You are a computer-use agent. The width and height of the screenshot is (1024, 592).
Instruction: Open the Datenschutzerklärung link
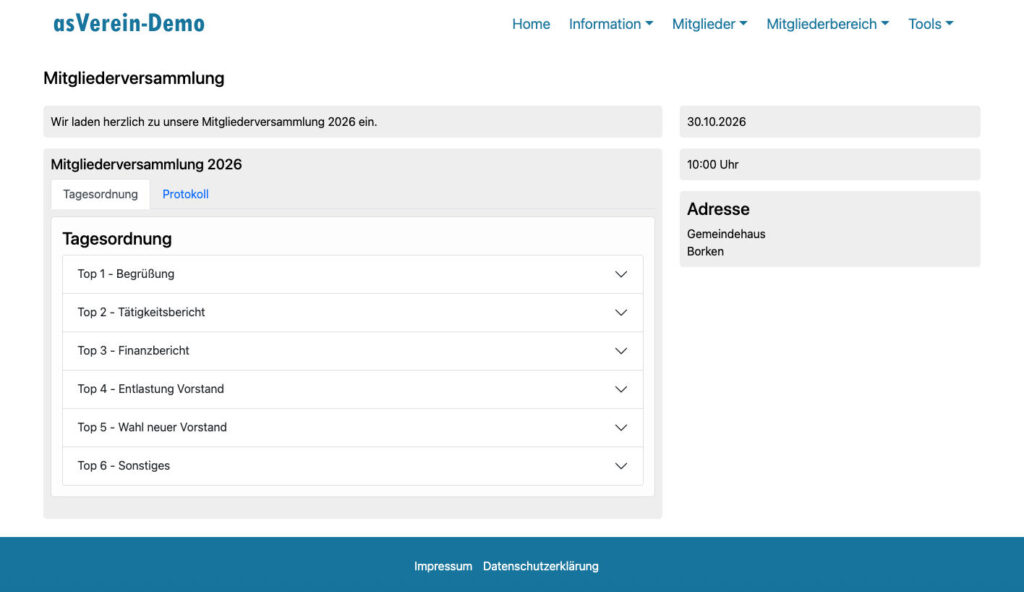[x=540, y=566]
